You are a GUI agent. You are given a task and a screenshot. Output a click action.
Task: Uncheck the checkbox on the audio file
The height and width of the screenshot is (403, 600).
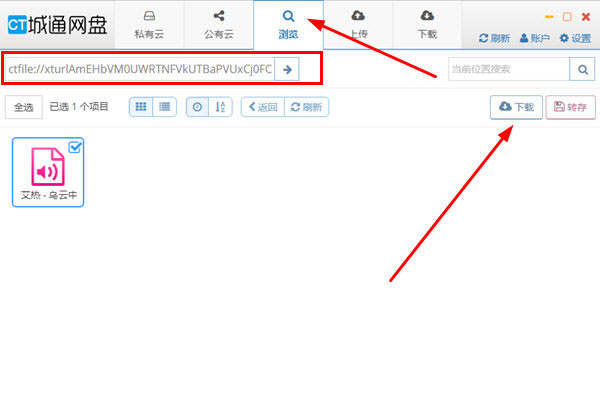click(x=75, y=147)
